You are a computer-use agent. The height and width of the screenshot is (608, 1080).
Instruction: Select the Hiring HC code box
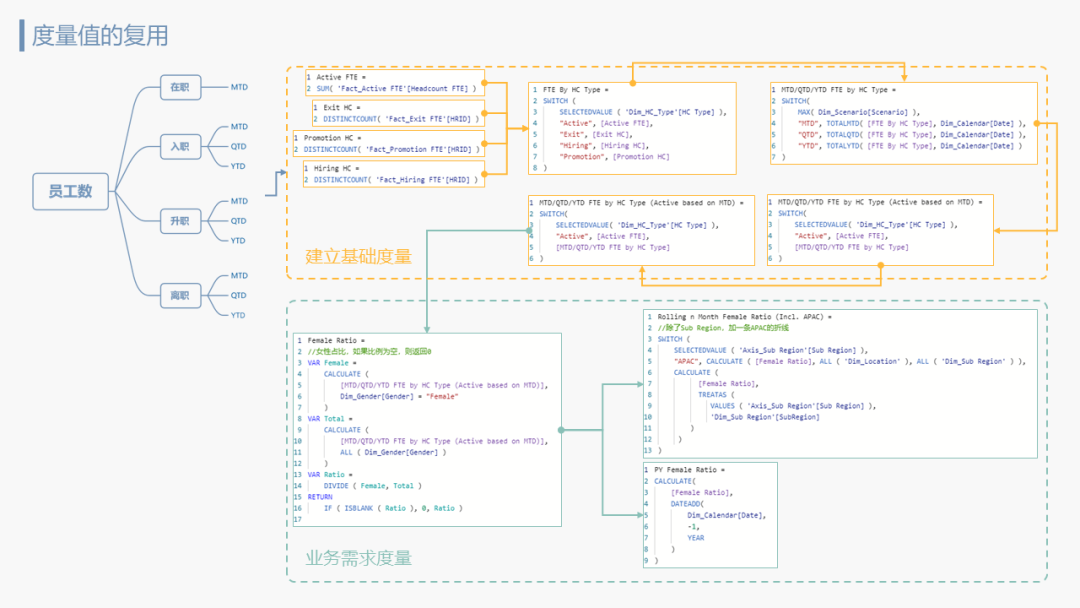393,174
